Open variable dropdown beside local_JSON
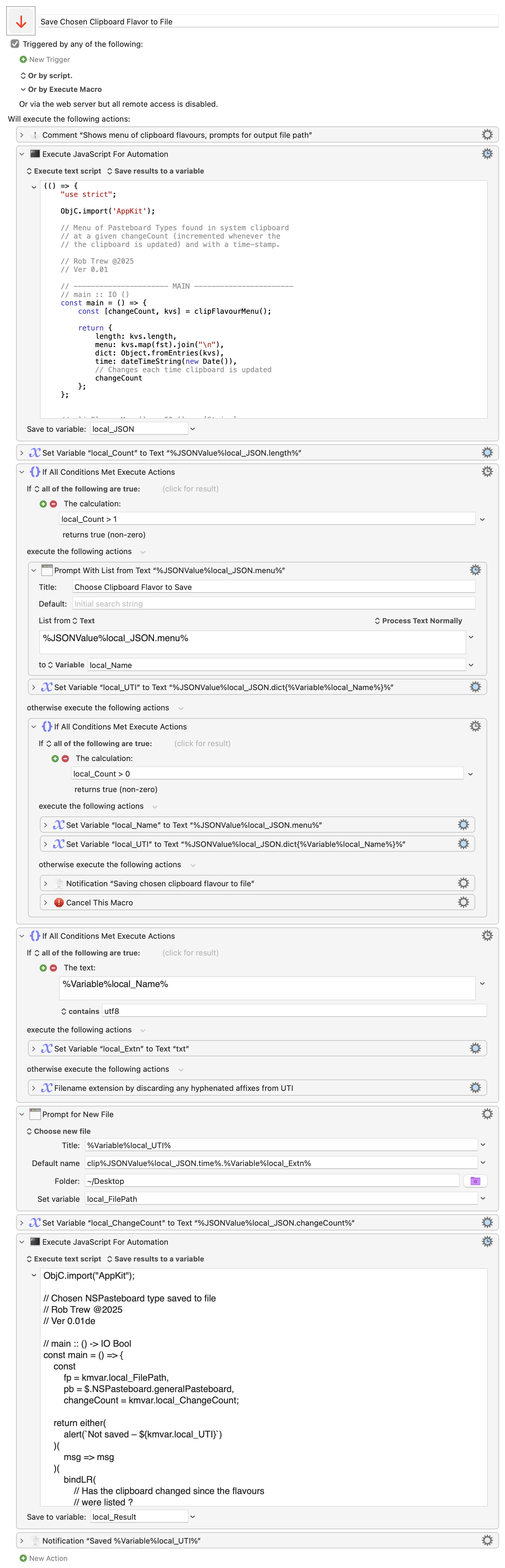This screenshot has height=1568, width=505. 193,429
